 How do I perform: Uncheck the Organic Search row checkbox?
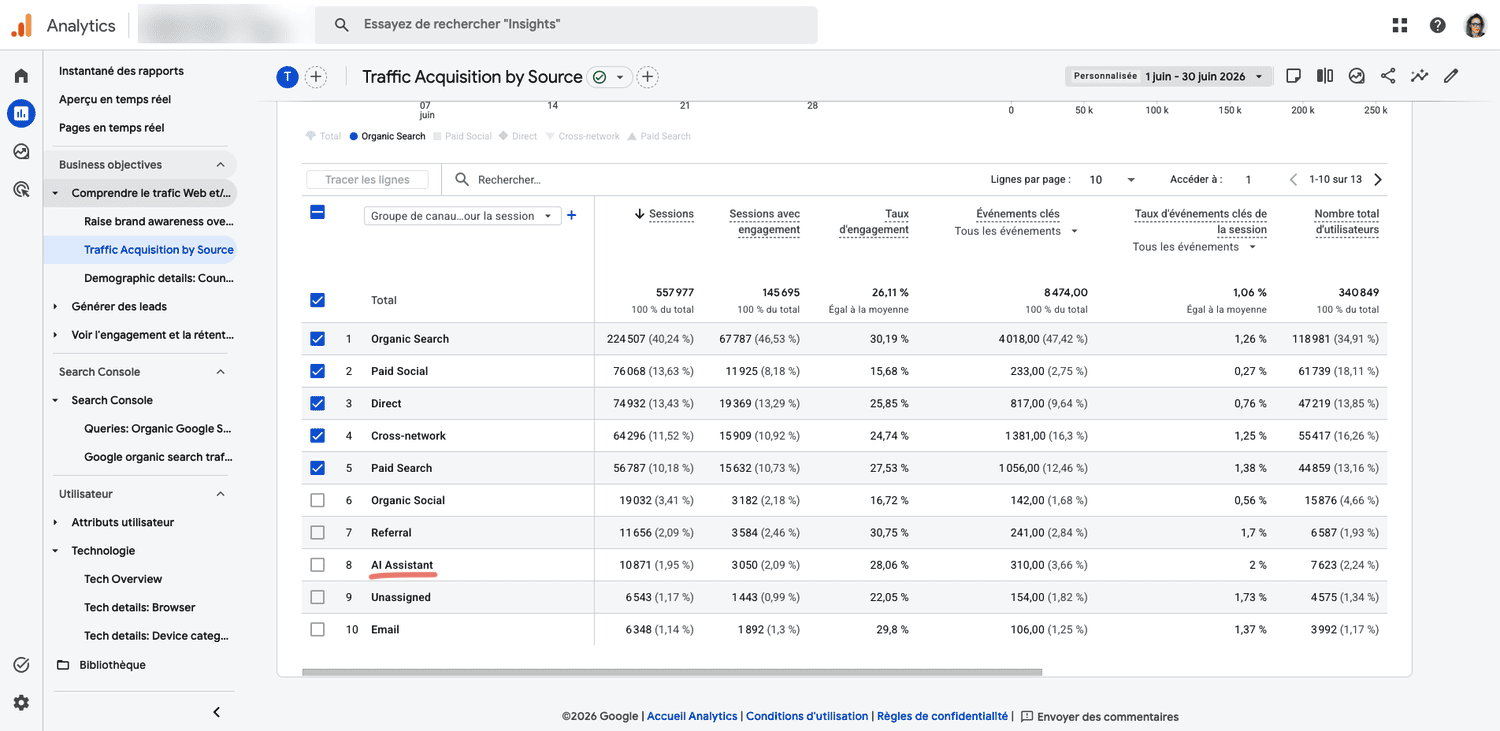tap(317, 339)
